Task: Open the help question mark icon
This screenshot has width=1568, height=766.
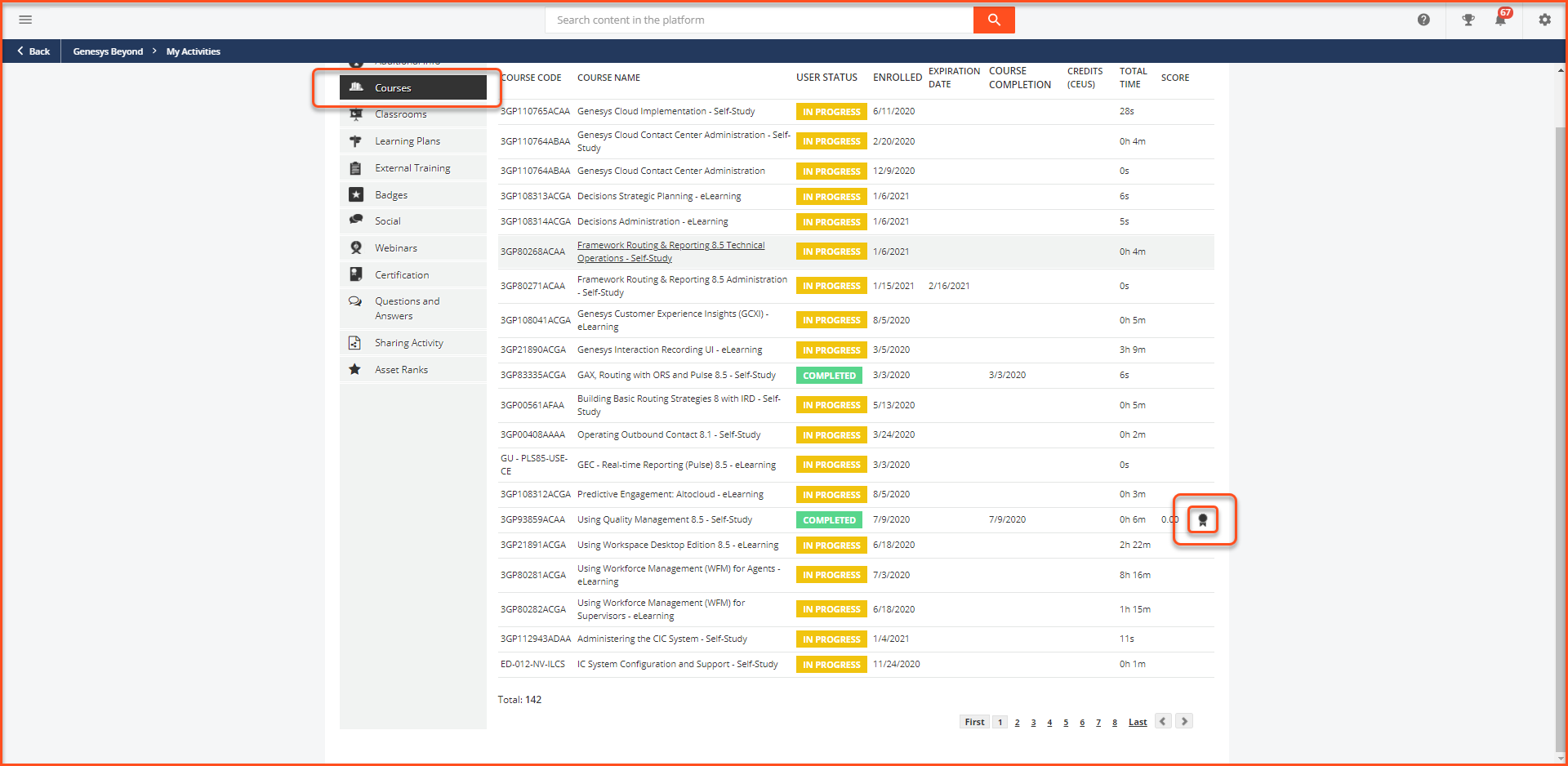Action: point(1423,20)
